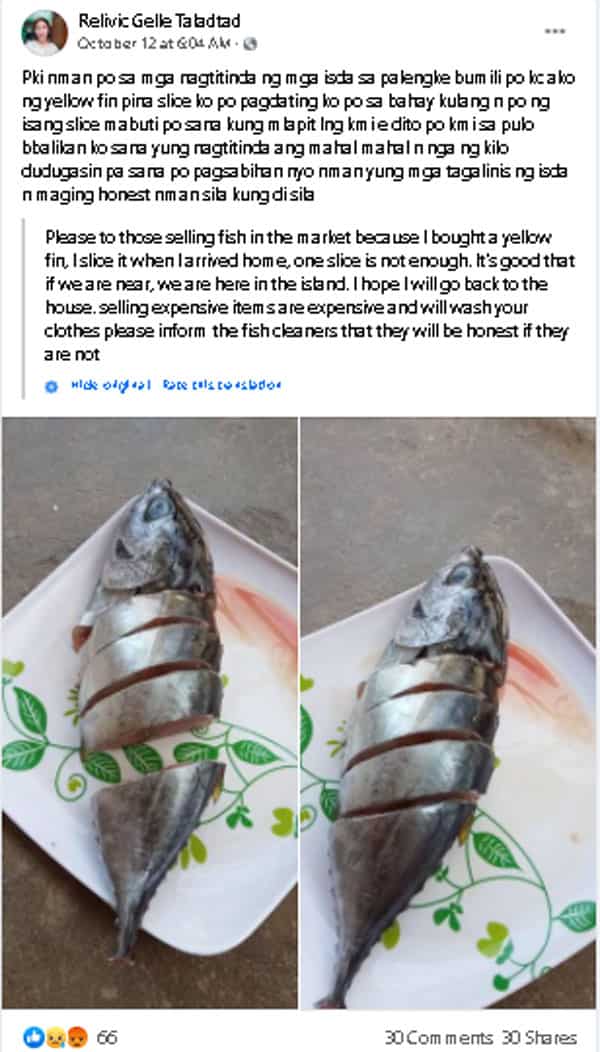
Task: Open the three-dot post options menu
Action: (x=554, y=32)
